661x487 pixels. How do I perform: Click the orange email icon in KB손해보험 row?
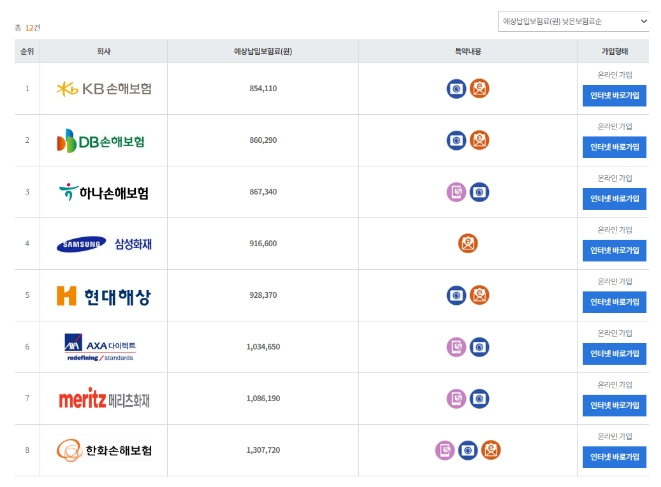click(479, 89)
